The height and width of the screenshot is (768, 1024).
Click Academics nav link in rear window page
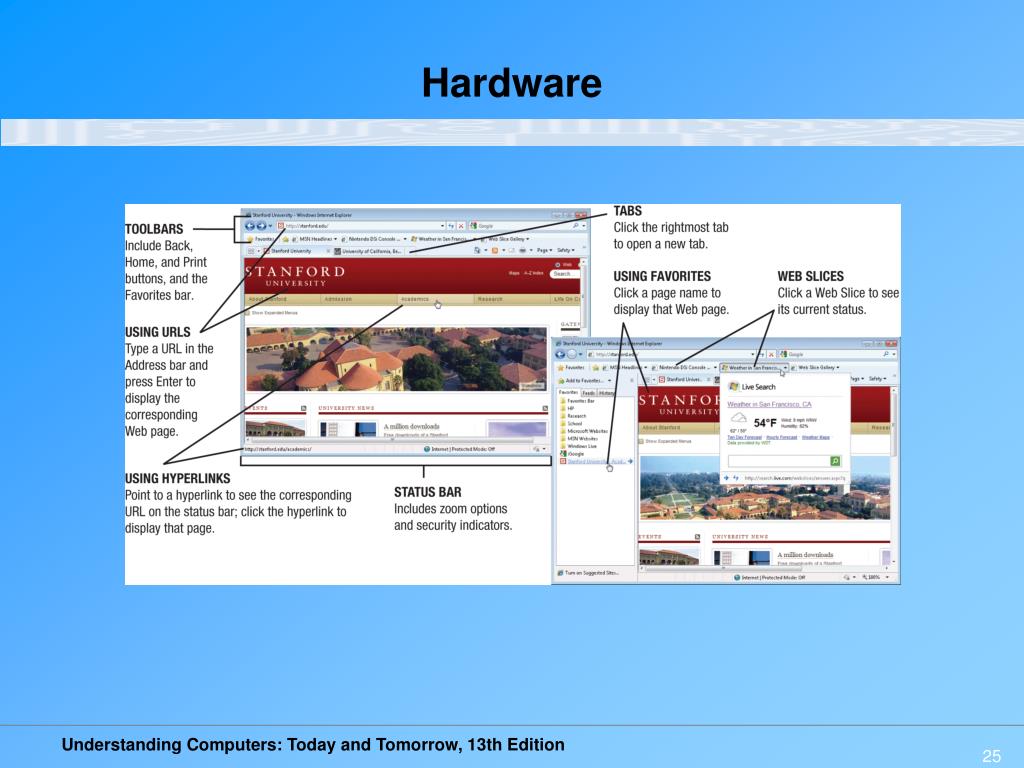click(415, 299)
